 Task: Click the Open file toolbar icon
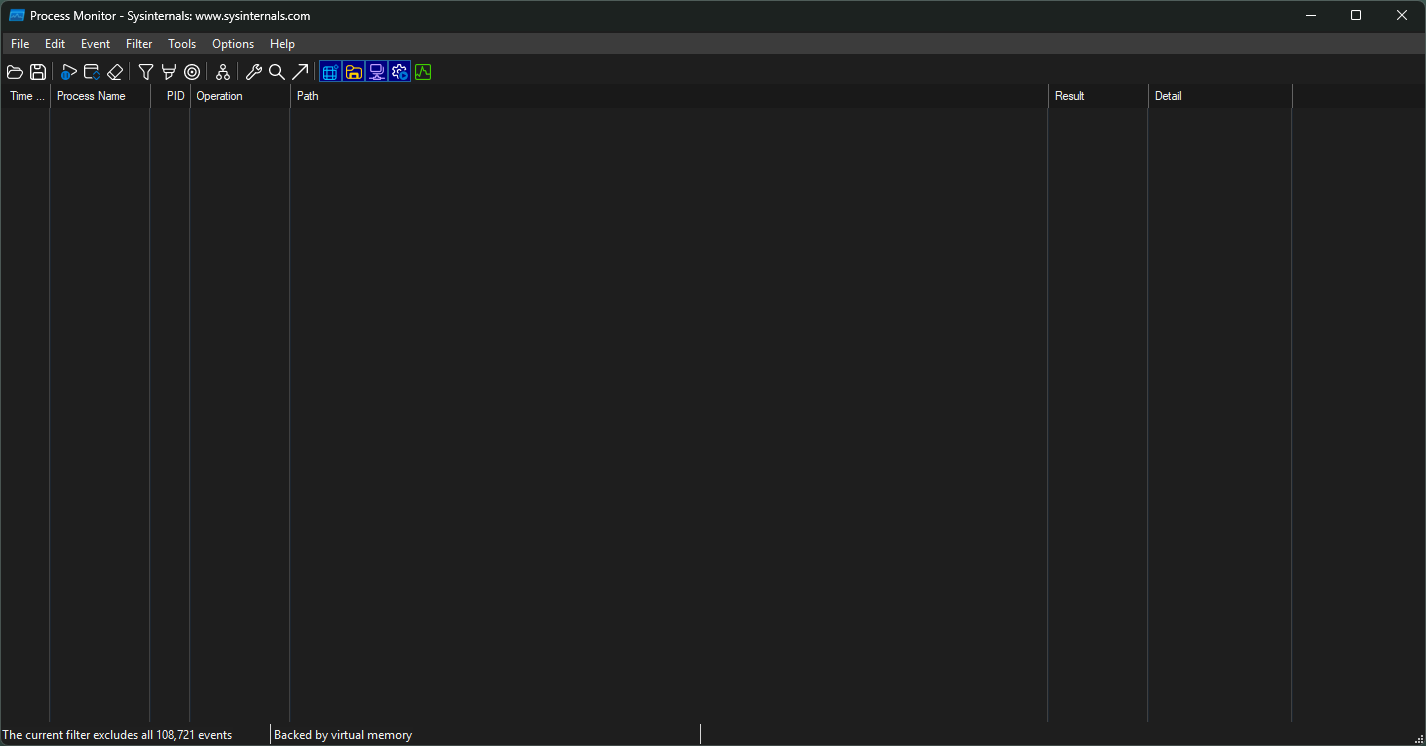click(15, 72)
